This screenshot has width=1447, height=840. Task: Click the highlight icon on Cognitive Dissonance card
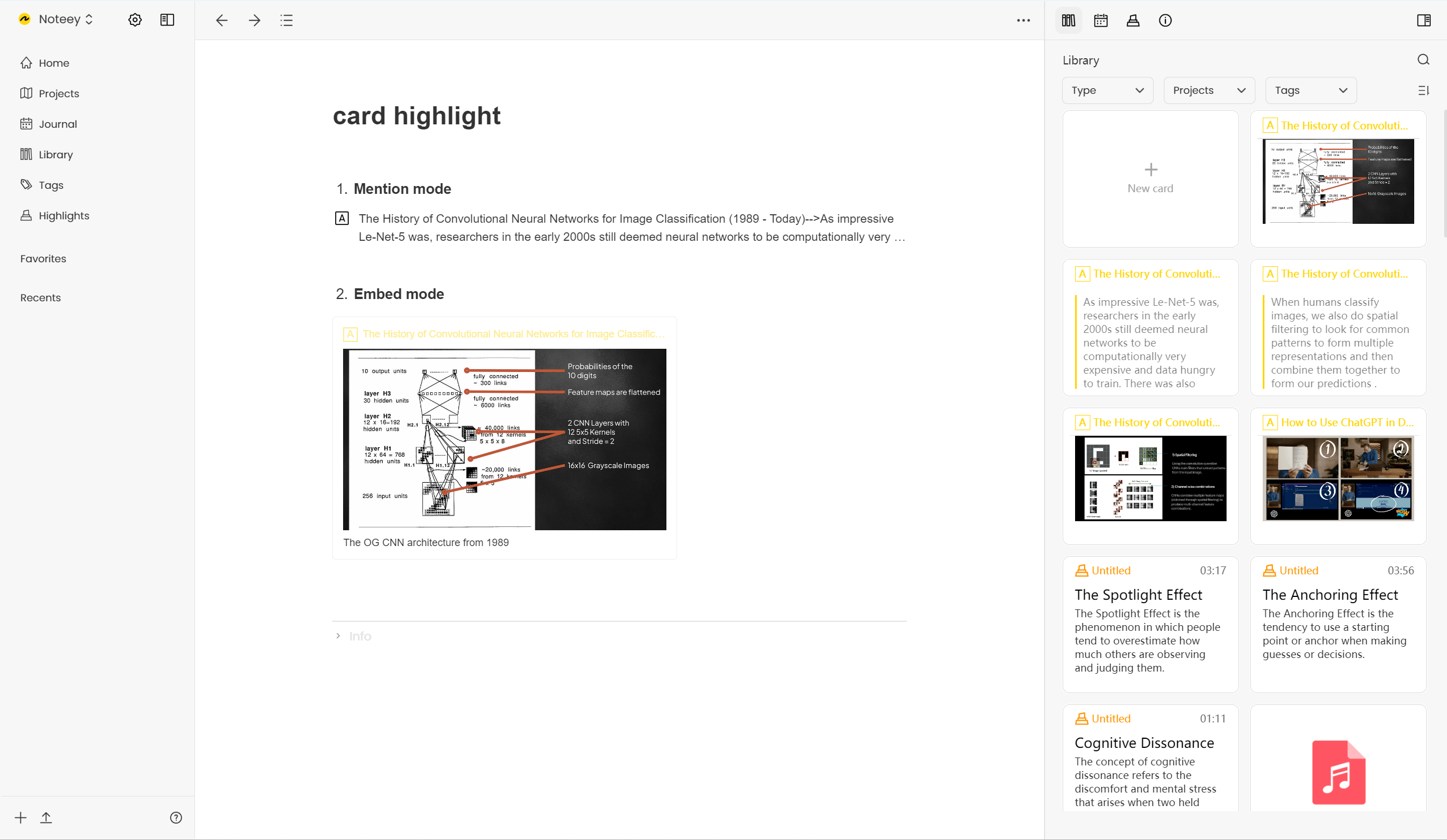(1082, 718)
